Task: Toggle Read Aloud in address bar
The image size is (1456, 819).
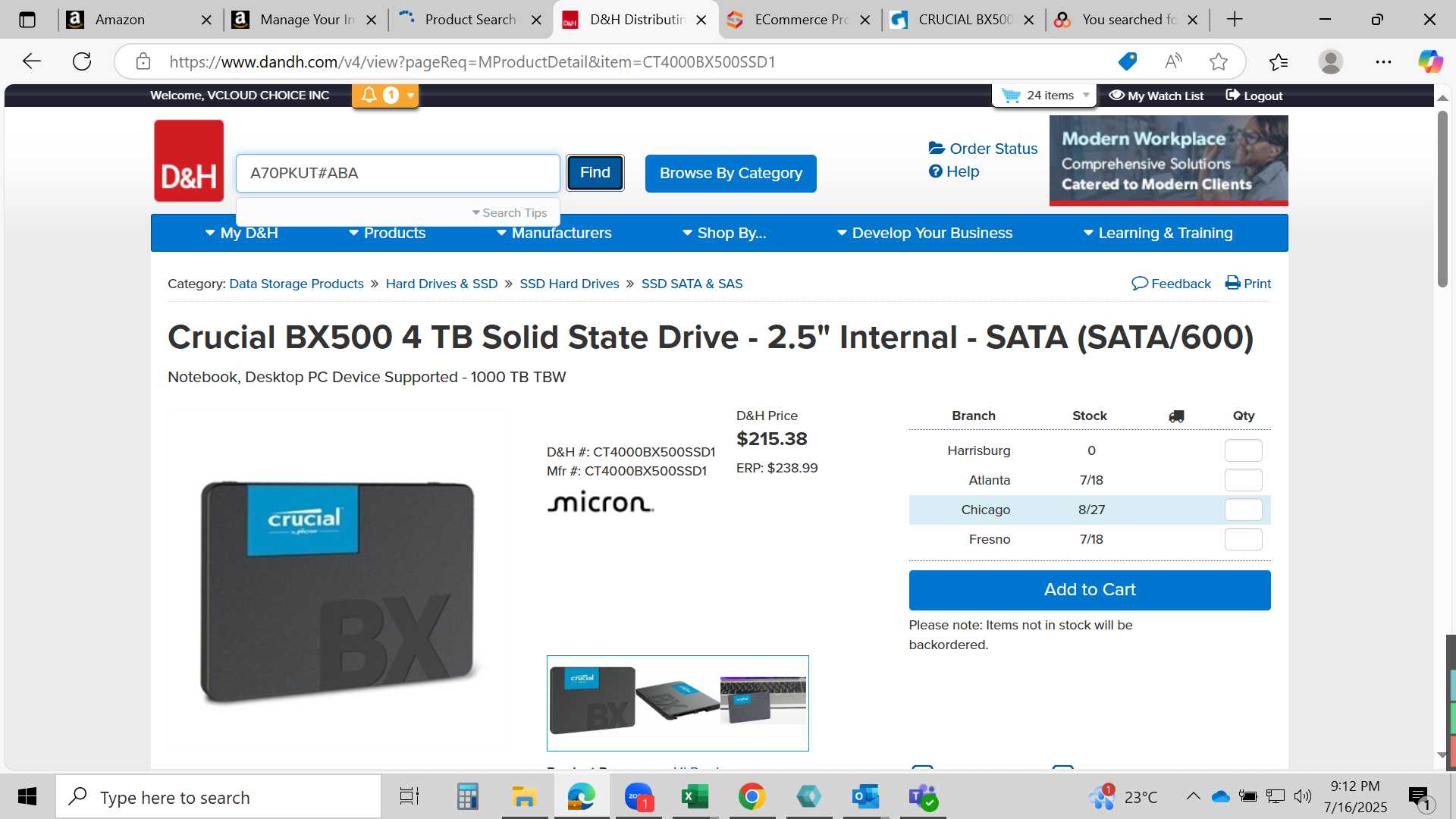Action: 1173,61
